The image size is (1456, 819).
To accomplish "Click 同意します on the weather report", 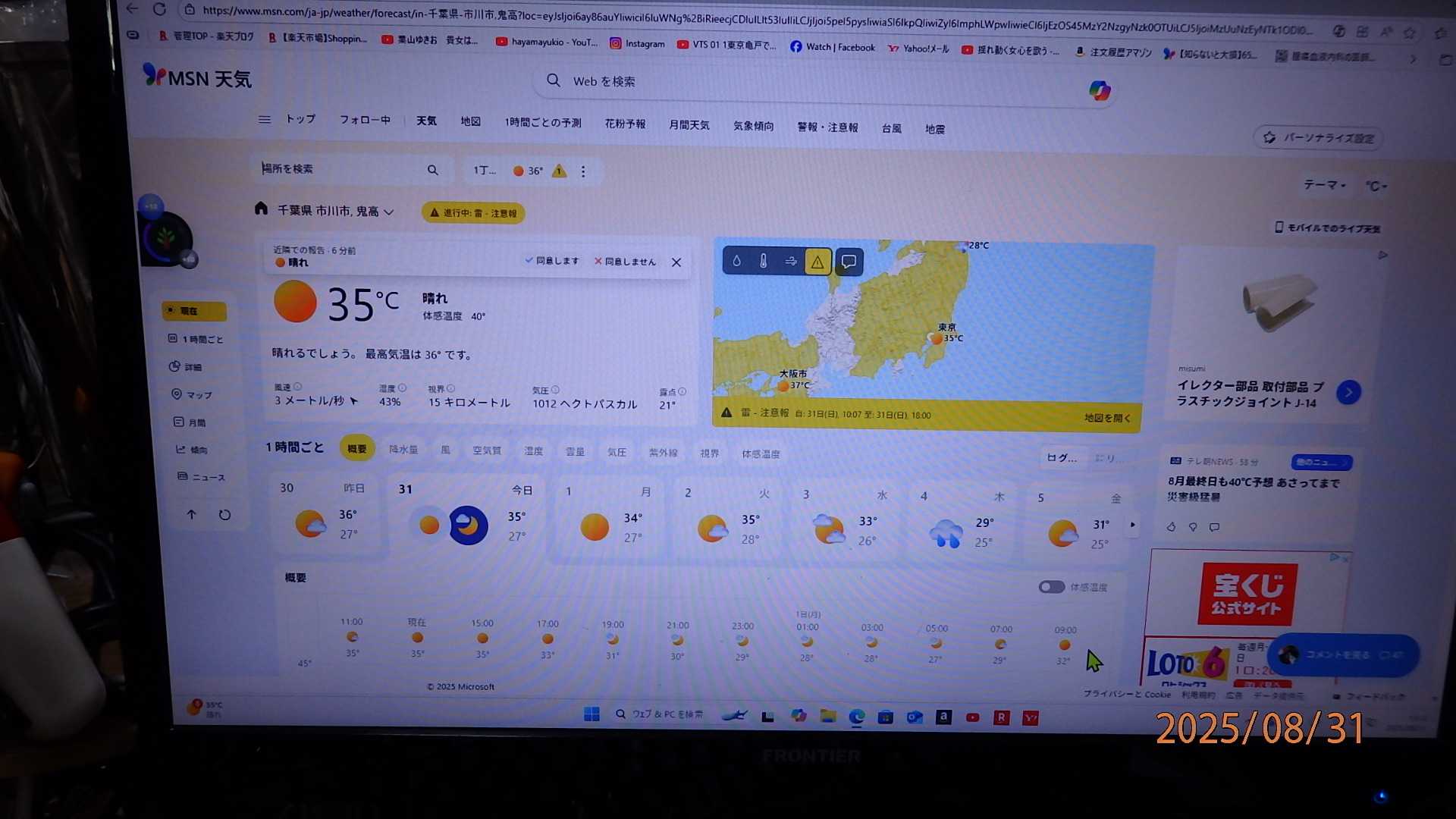I will [551, 261].
